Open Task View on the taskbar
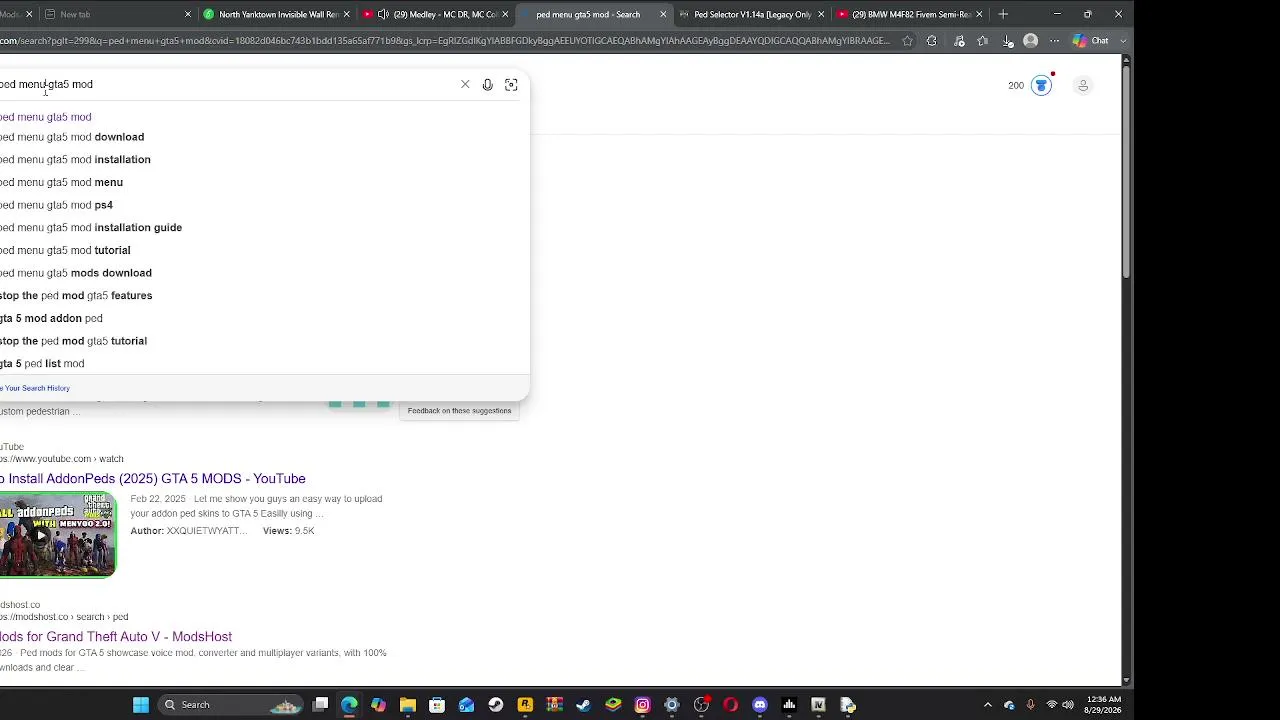The image size is (1280, 720). tap(320, 705)
